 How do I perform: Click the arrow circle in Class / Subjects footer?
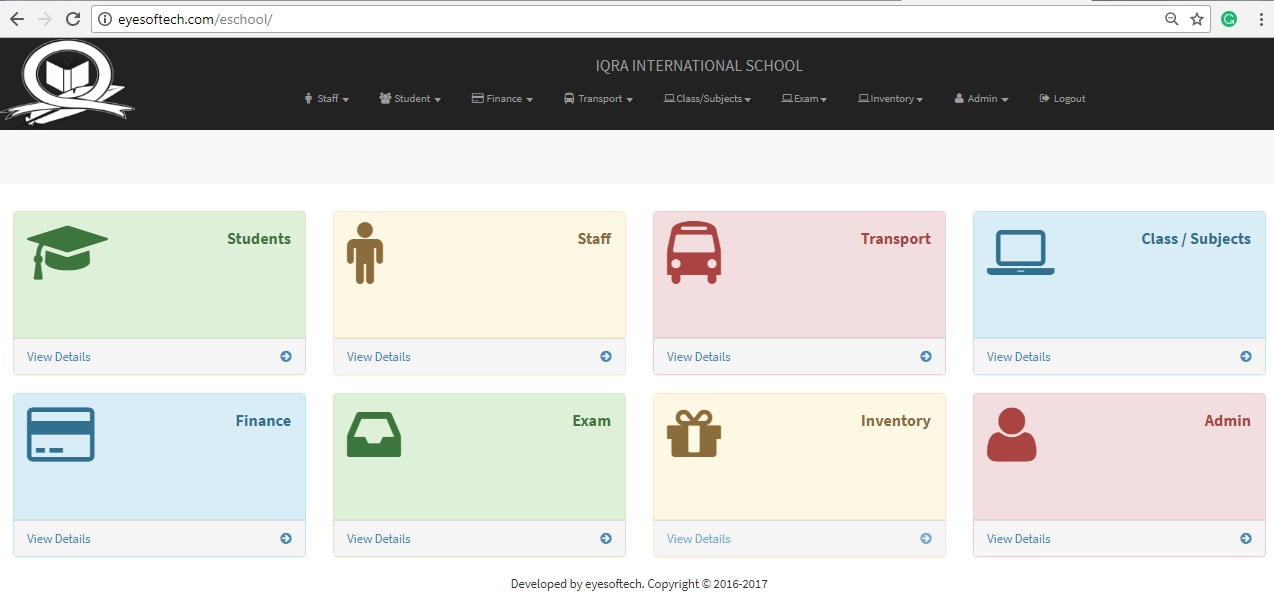(x=1246, y=357)
